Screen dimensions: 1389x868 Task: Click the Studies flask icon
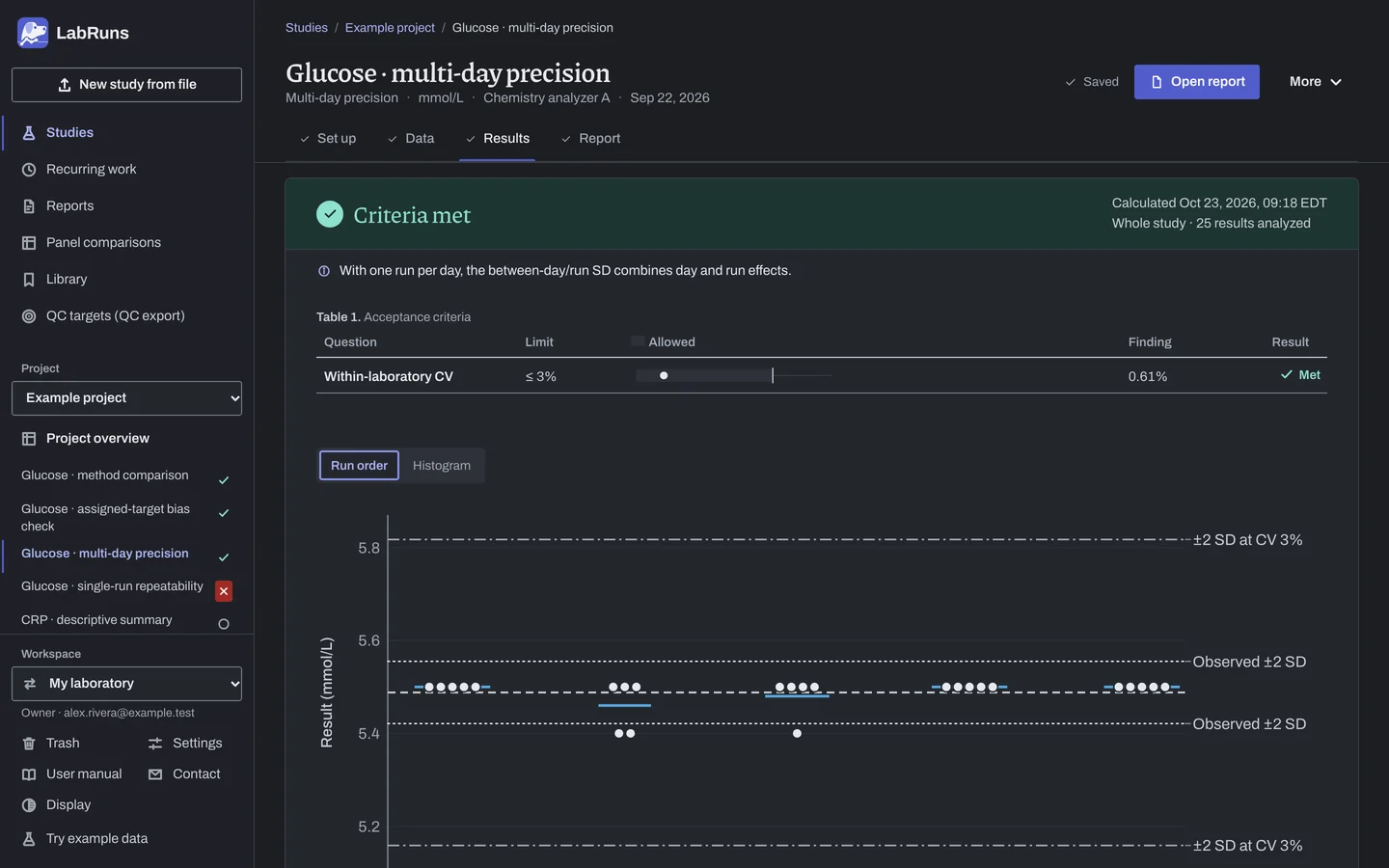pyautogui.click(x=29, y=133)
